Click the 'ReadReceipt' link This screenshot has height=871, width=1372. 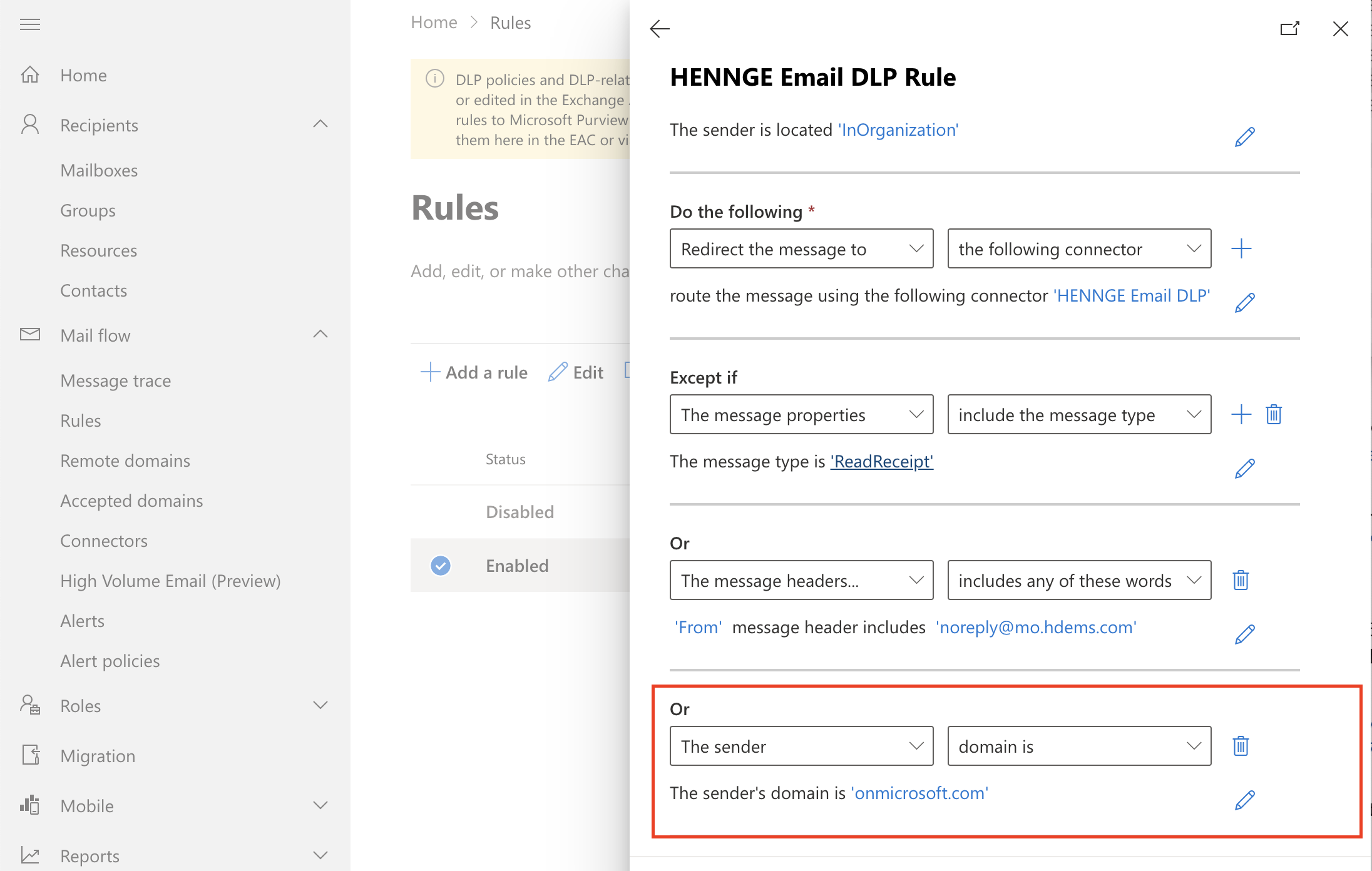click(x=882, y=461)
